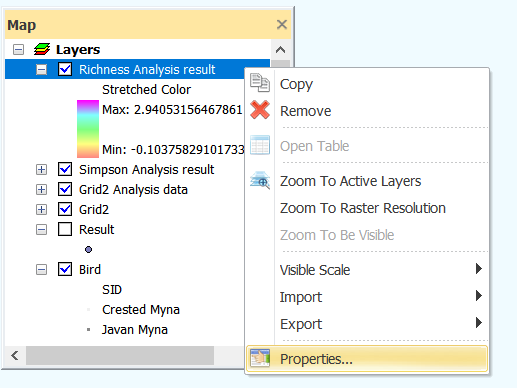Open Properties... from the context menu

click(x=367, y=359)
